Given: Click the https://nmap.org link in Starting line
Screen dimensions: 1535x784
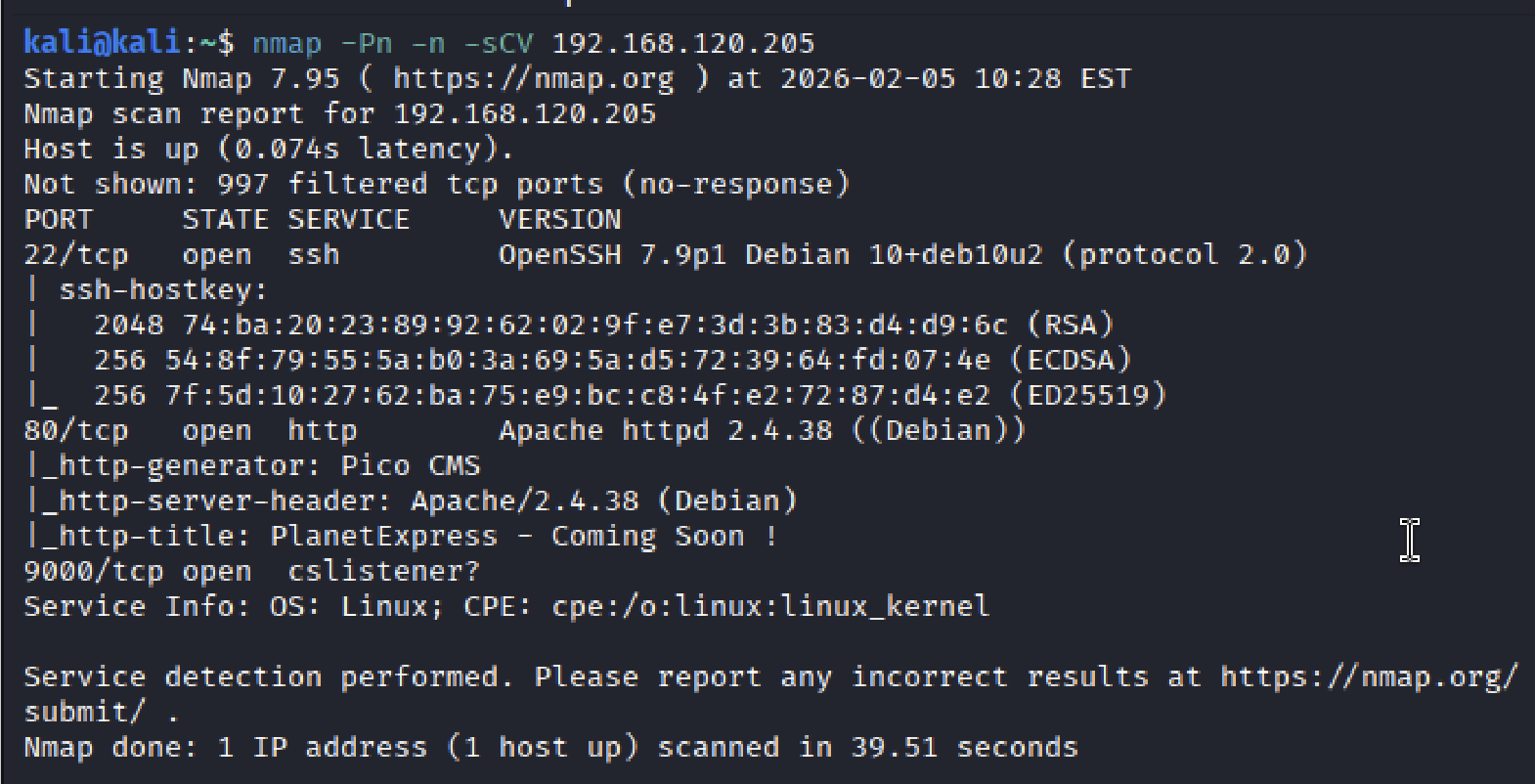Looking at the screenshot, I should (x=533, y=78).
